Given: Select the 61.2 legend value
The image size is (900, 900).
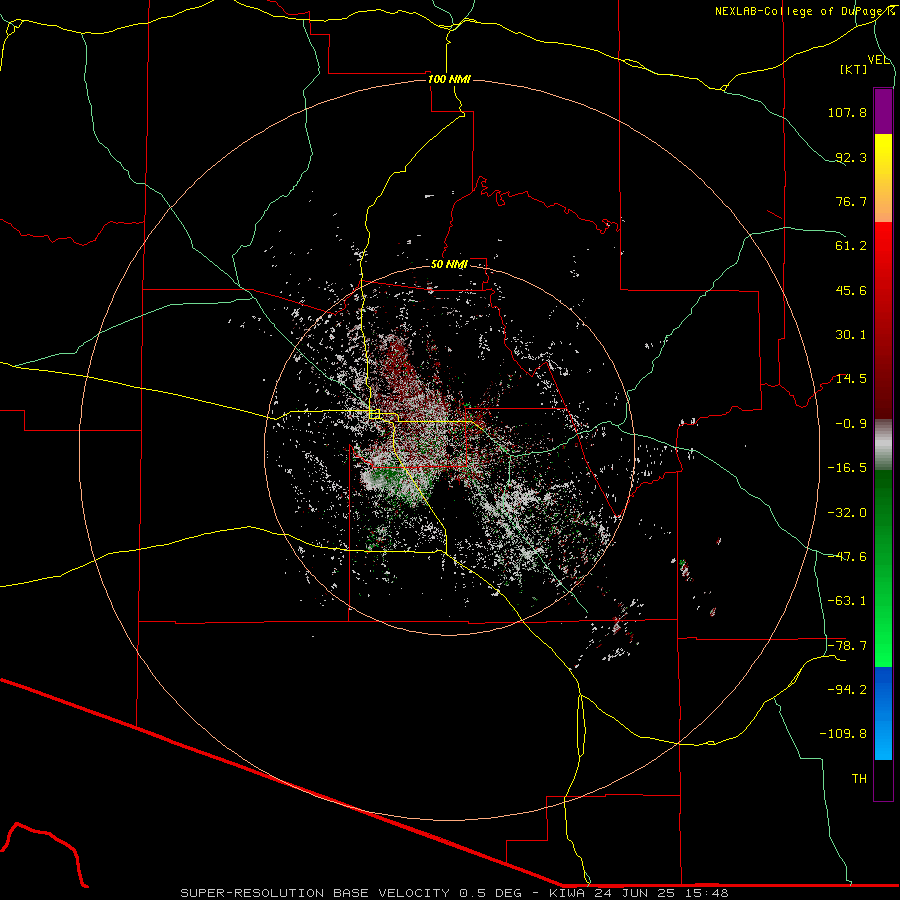Looking at the screenshot, I should pos(851,246).
